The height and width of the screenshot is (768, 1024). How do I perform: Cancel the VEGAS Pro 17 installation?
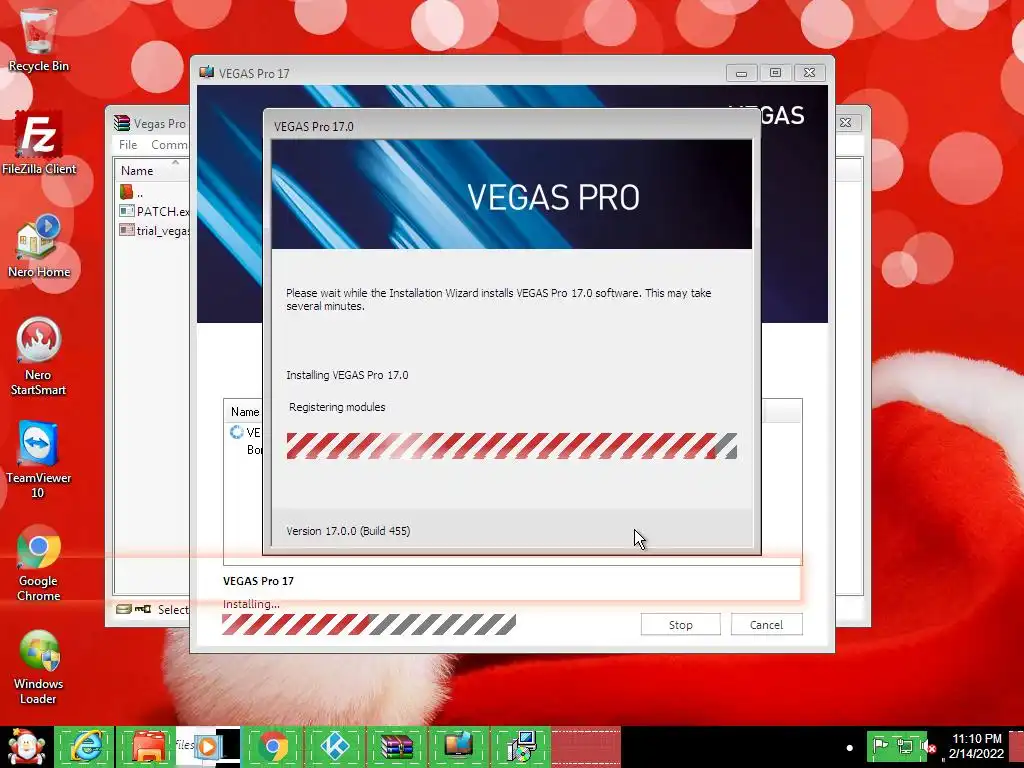click(766, 624)
